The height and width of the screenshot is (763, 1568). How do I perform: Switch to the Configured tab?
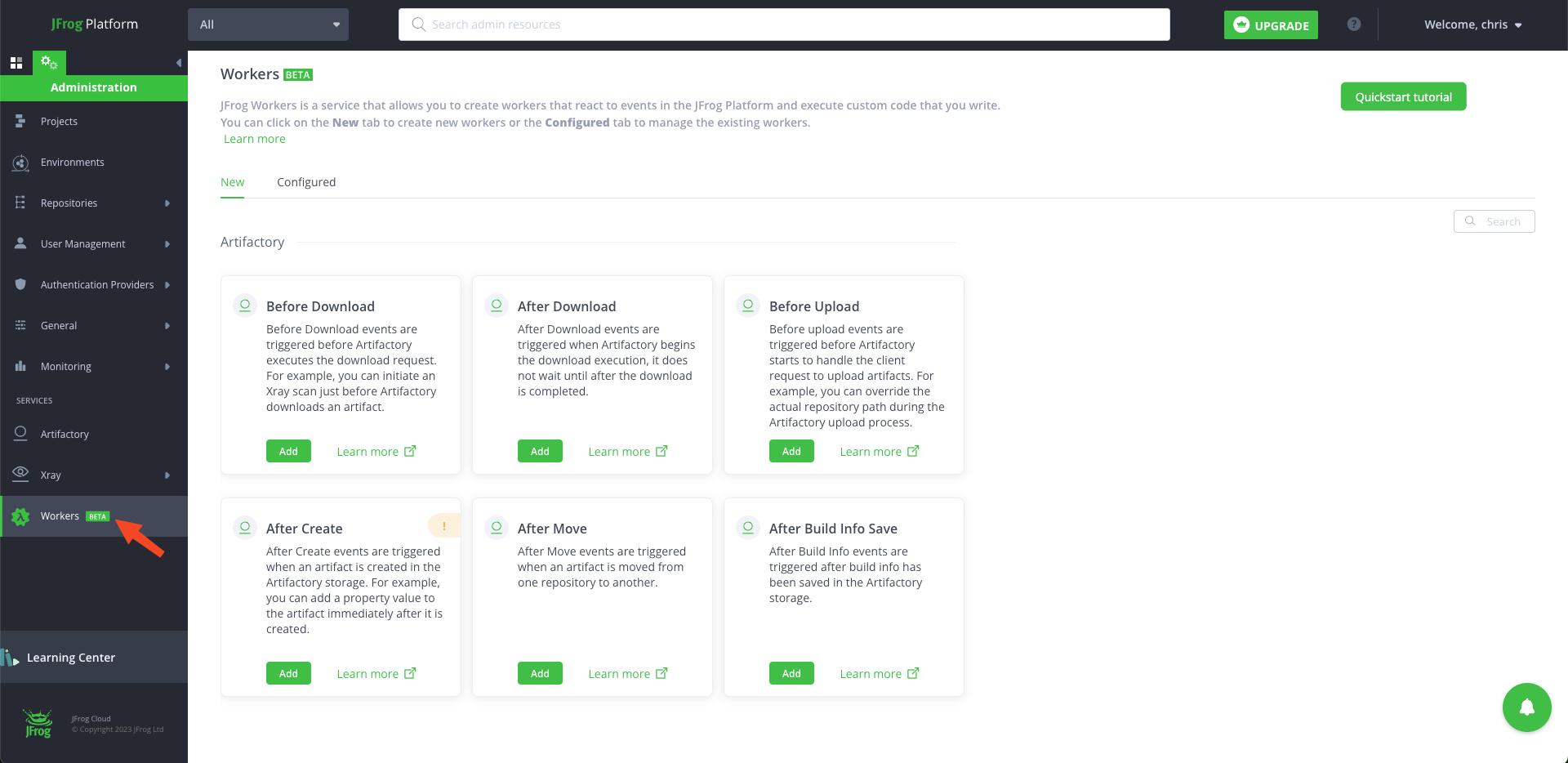(x=306, y=181)
